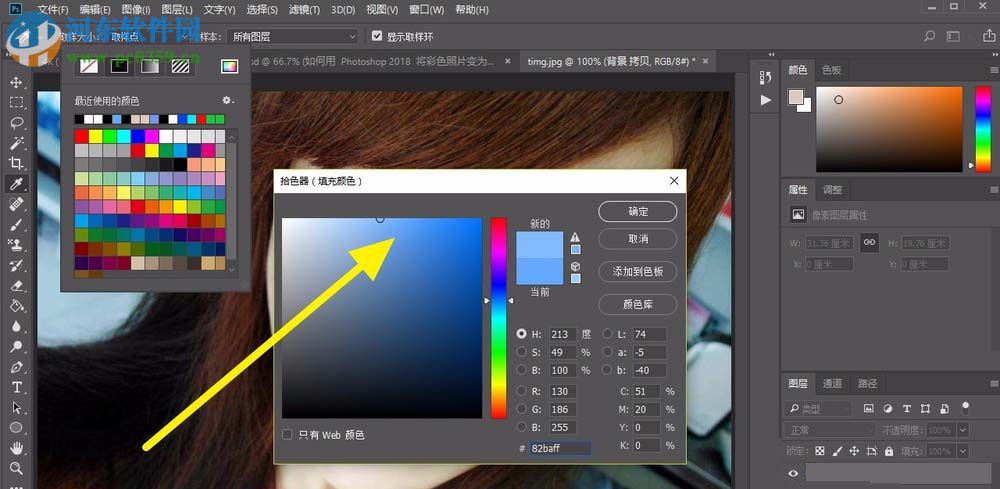Open the Filter (滤镜) menu
This screenshot has height=489, width=1000.
tap(304, 10)
